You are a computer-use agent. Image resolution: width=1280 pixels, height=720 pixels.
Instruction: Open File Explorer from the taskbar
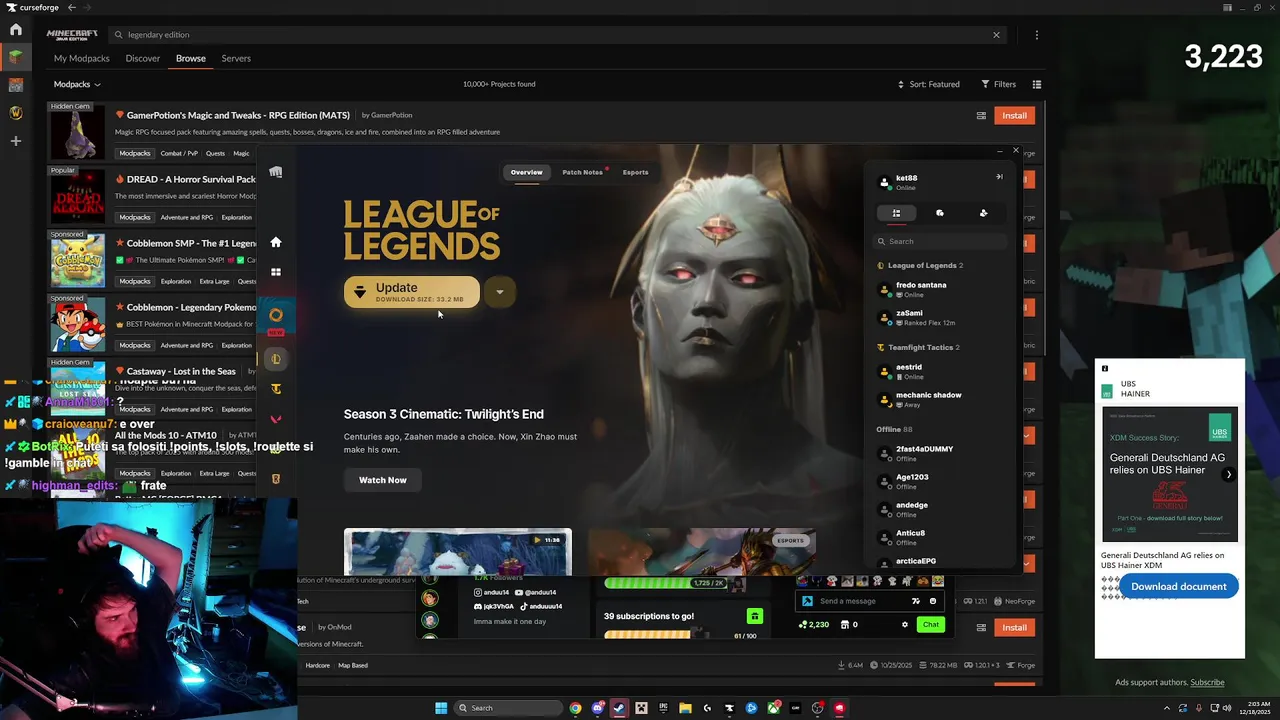pyautogui.click(x=685, y=708)
